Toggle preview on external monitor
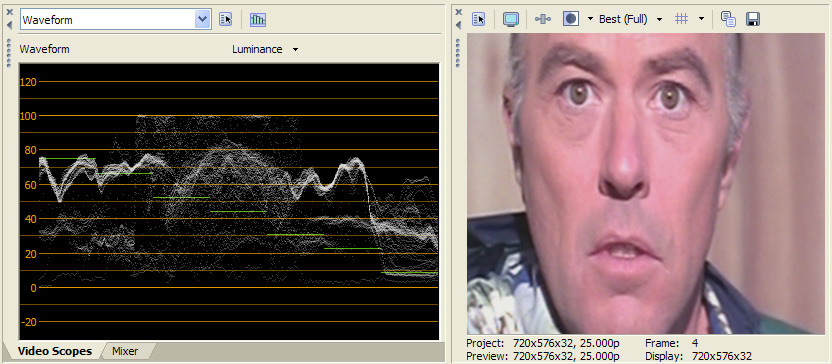This screenshot has height=364, width=832. pyautogui.click(x=510, y=19)
